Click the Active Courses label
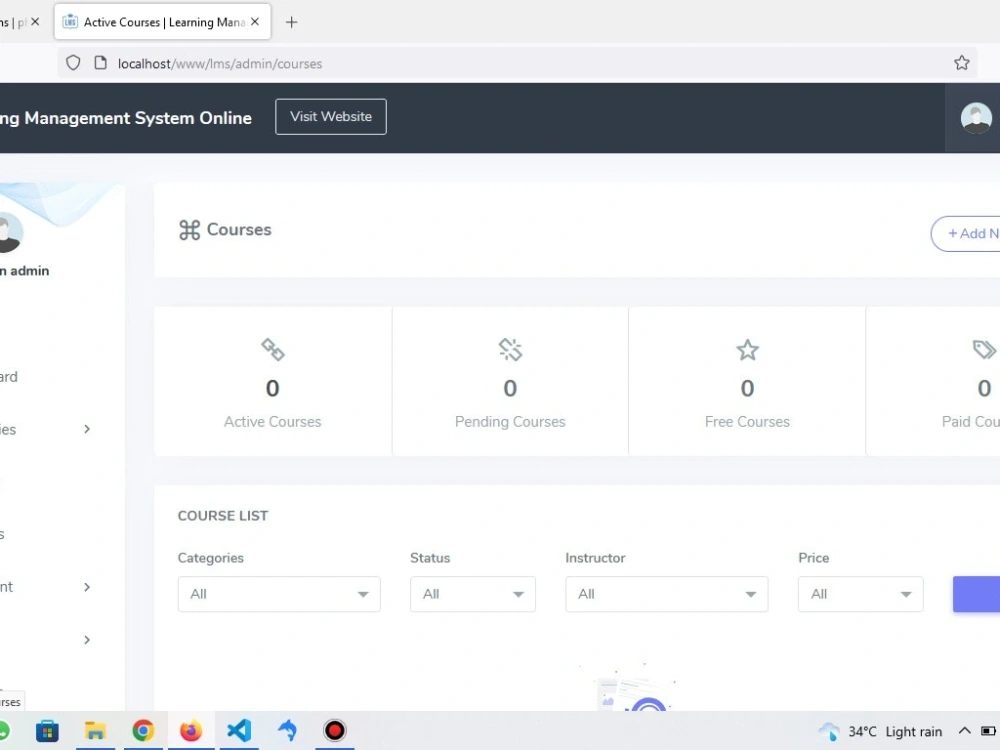The image size is (1000, 750). coord(272,422)
